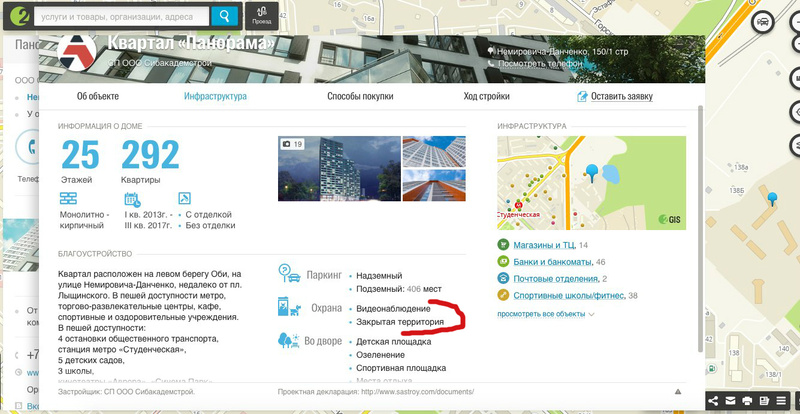The height and width of the screenshot is (414, 800).
Task: Open the lower orange building photo
Action: tap(434, 185)
